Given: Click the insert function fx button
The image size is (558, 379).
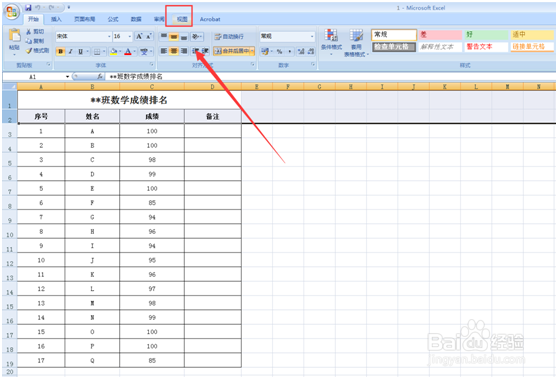Looking at the screenshot, I should pyautogui.click(x=100, y=77).
